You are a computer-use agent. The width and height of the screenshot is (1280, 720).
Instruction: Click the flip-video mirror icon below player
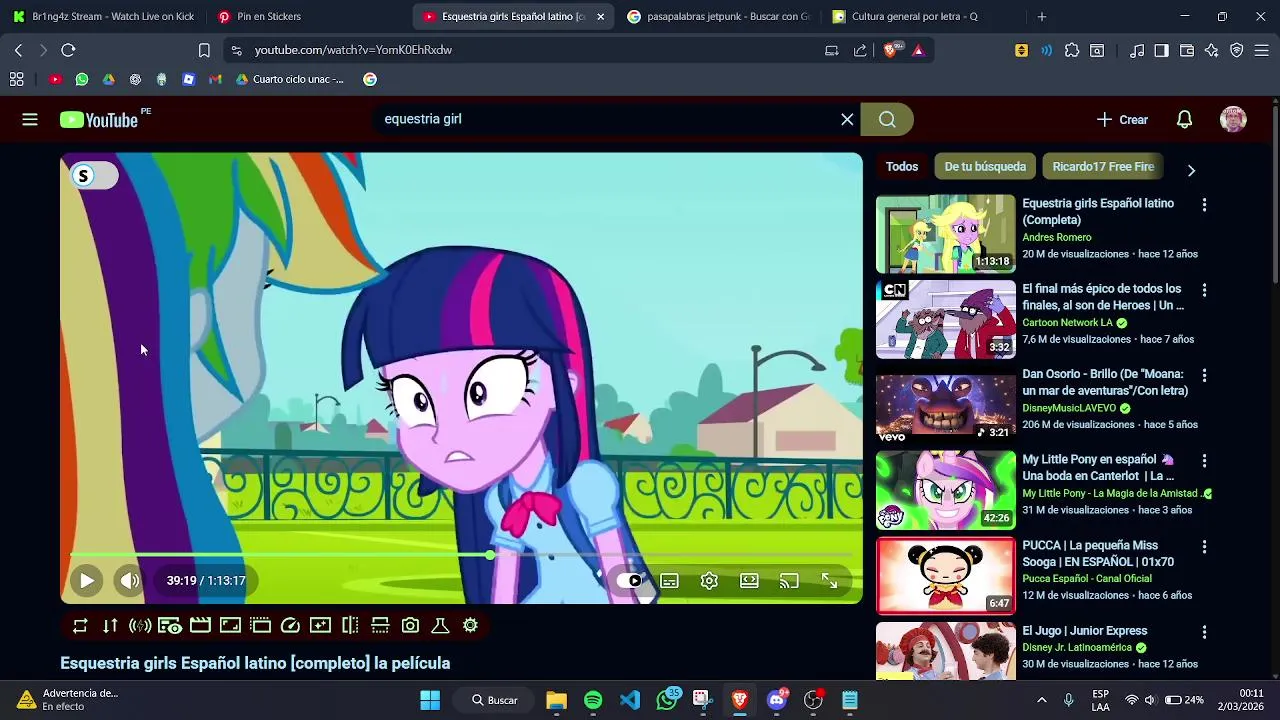(x=350, y=625)
